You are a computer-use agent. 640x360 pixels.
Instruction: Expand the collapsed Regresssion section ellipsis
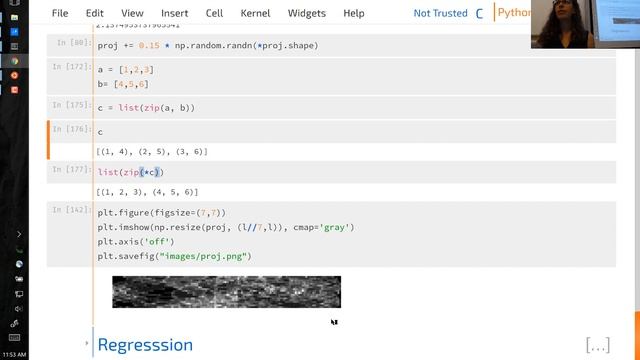click(598, 345)
